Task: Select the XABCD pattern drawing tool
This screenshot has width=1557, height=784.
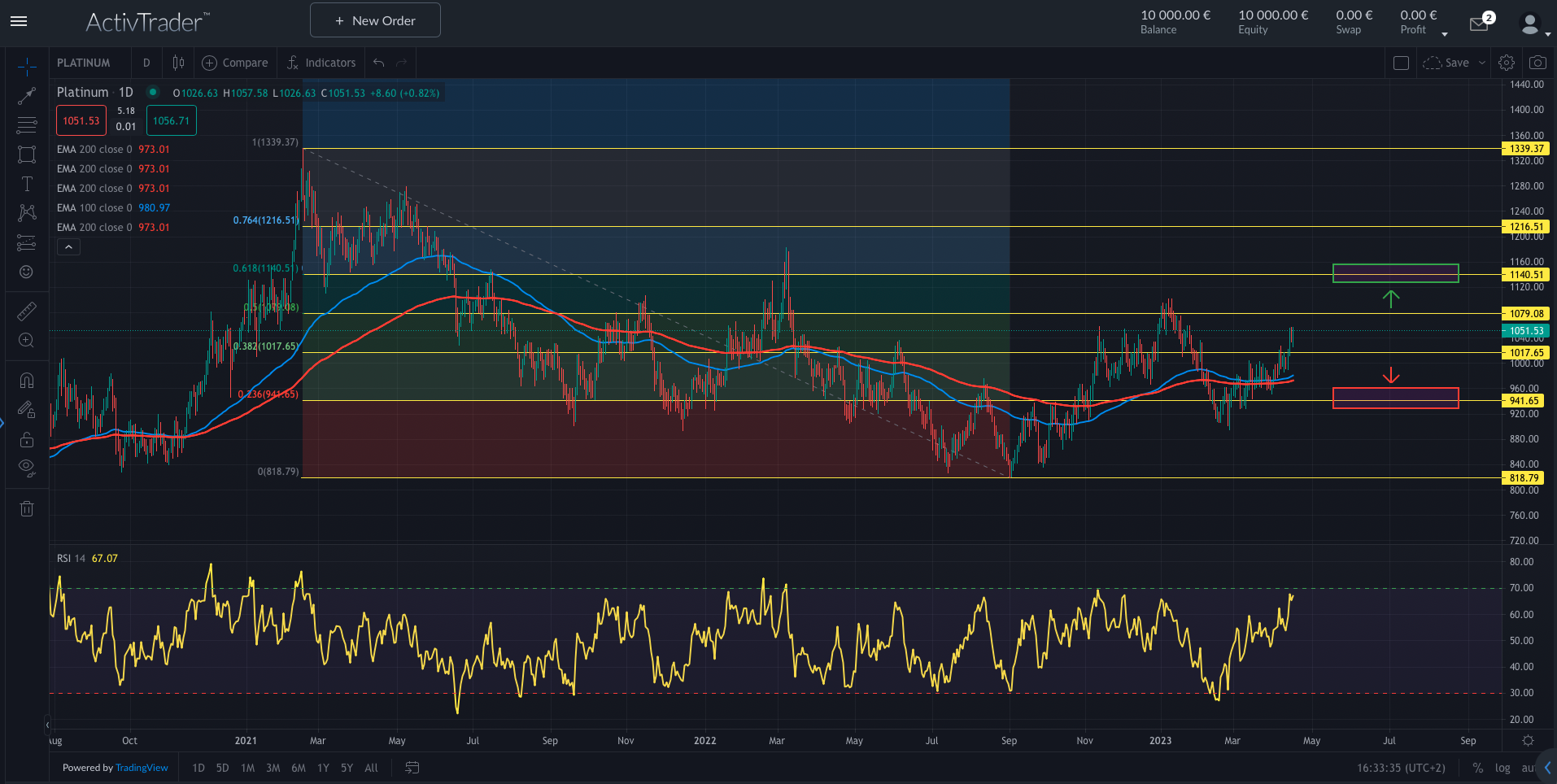Action: (x=27, y=212)
